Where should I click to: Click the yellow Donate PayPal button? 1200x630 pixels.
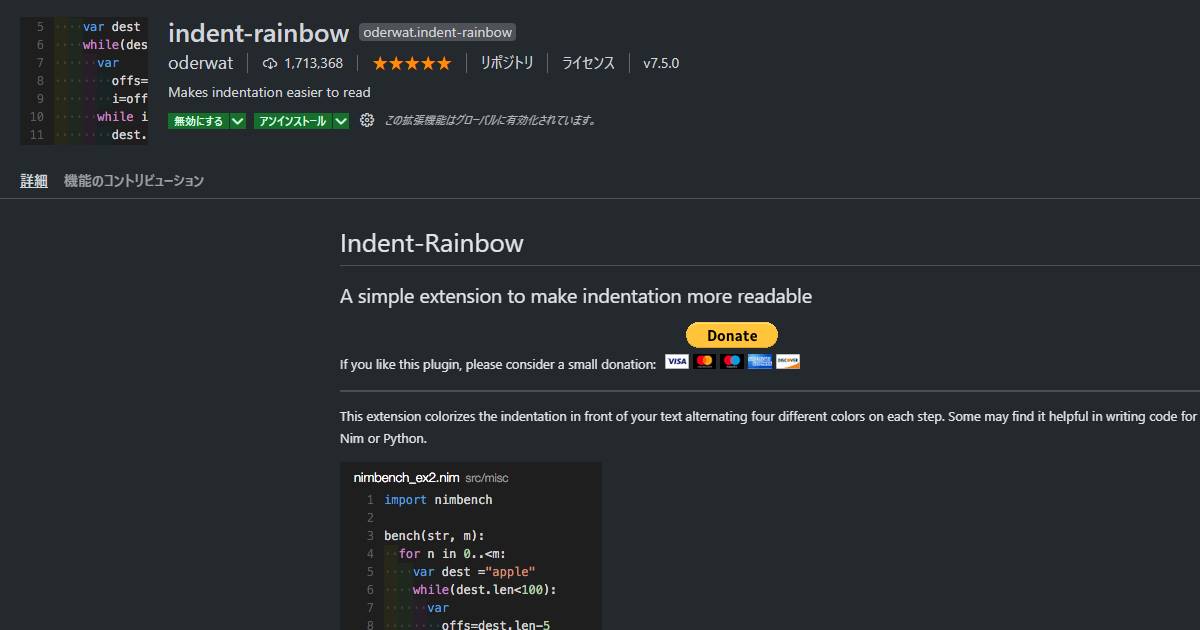pyautogui.click(x=732, y=335)
